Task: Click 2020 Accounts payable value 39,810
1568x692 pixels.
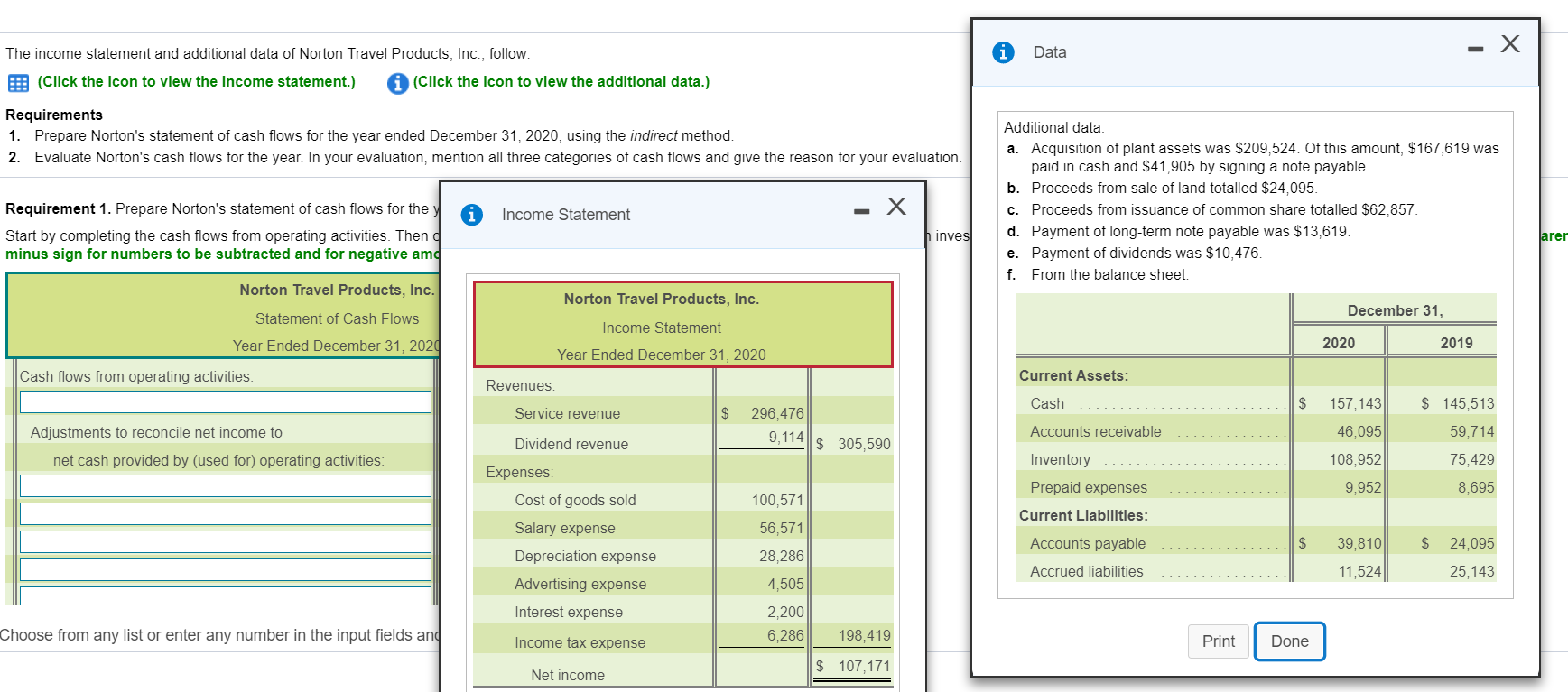Action: (x=1359, y=544)
